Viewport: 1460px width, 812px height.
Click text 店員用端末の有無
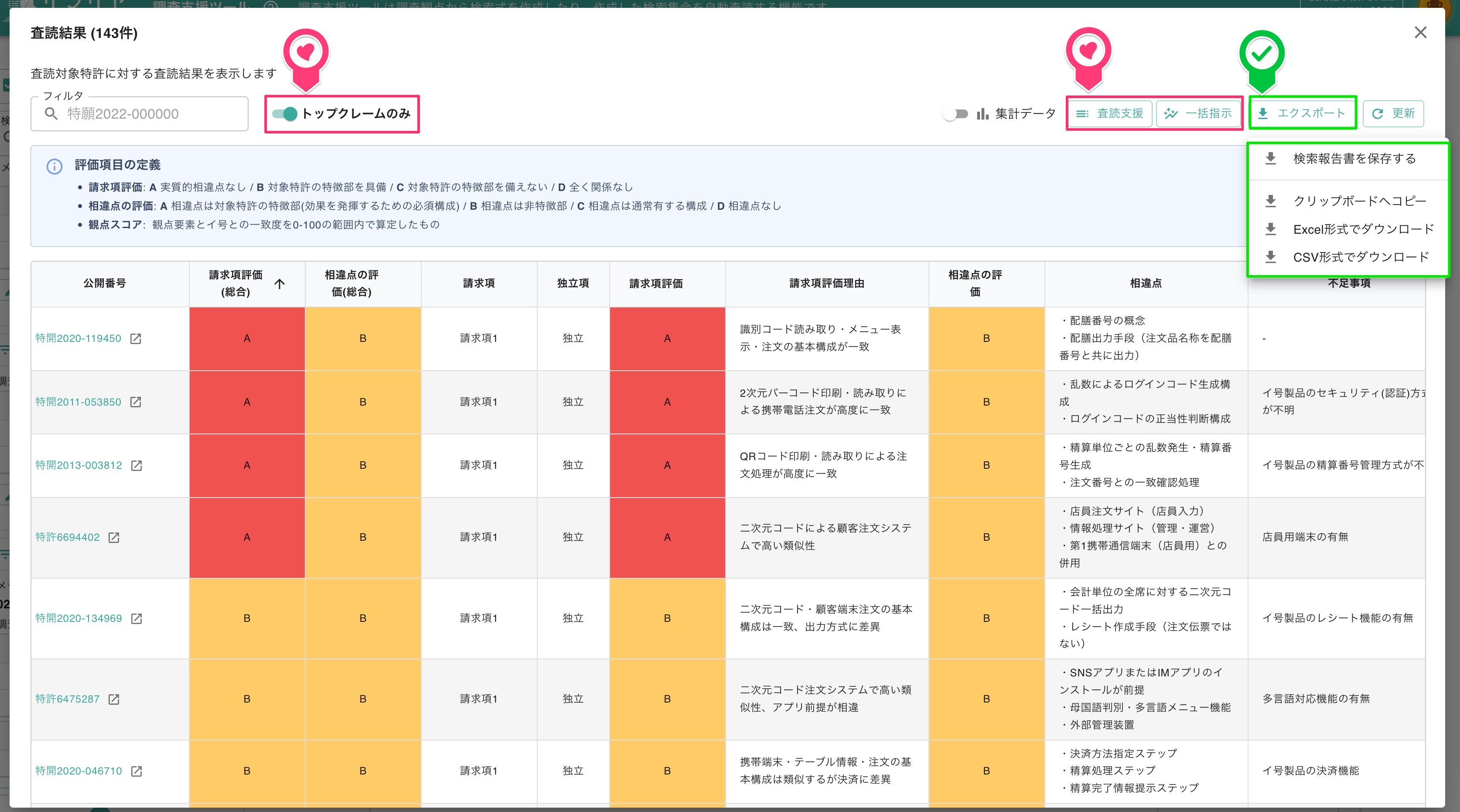click(x=1305, y=537)
